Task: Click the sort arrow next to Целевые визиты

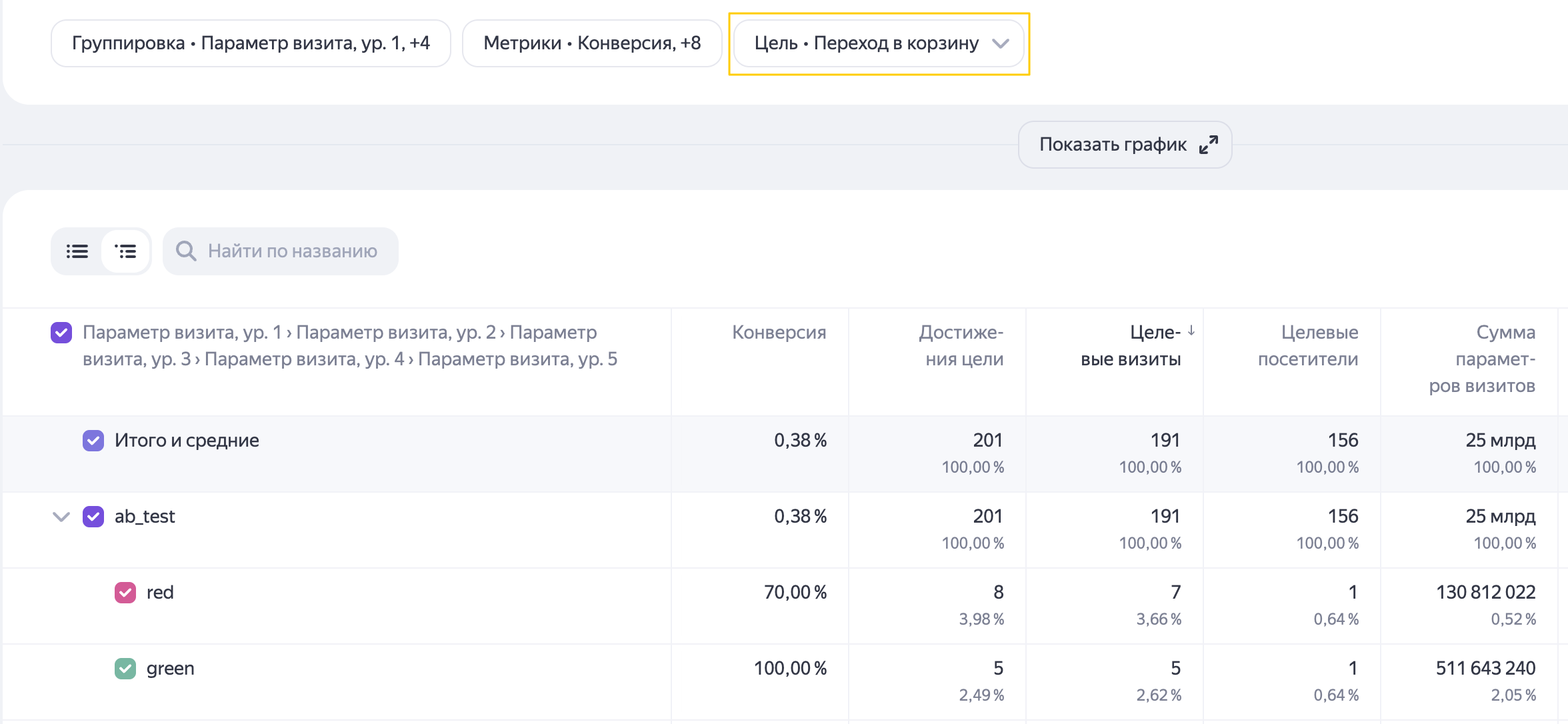Action: (x=1191, y=331)
